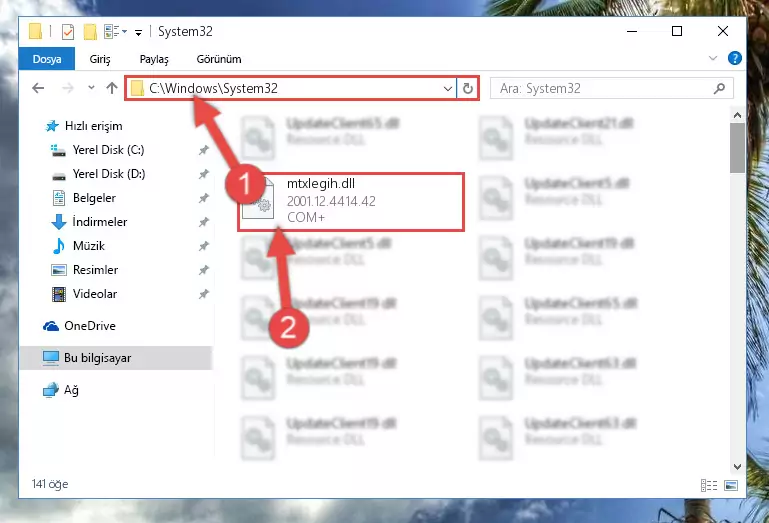Viewport: 769px width, 523px height.
Task: Open the recent locations dropdown arrow
Action: [91, 88]
